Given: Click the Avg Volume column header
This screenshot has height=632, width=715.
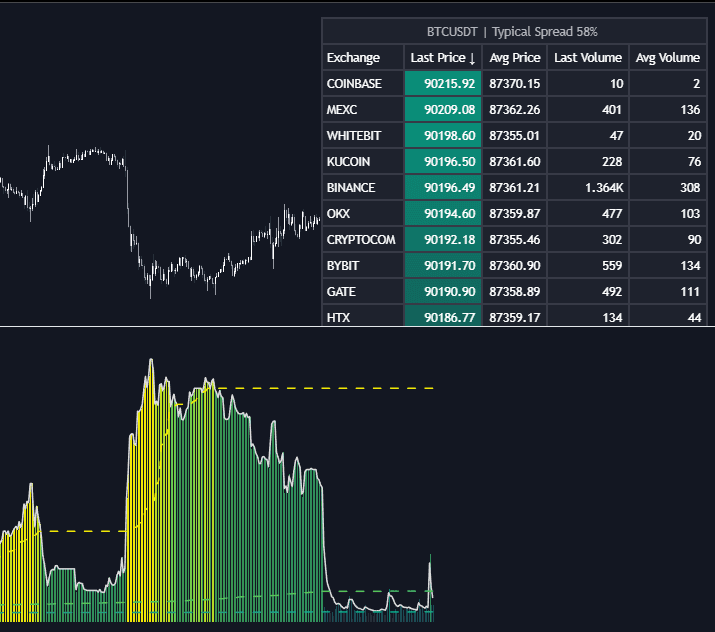Looking at the screenshot, I should click(x=668, y=57).
